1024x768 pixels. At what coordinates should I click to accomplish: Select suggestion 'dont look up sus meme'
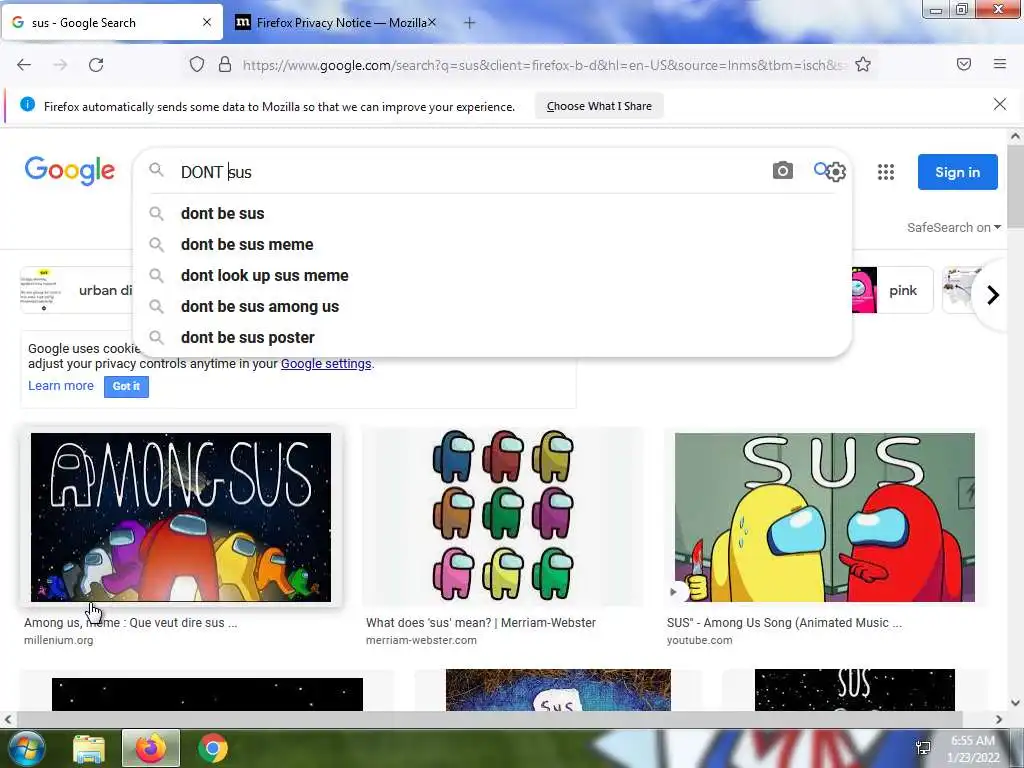(492, 276)
